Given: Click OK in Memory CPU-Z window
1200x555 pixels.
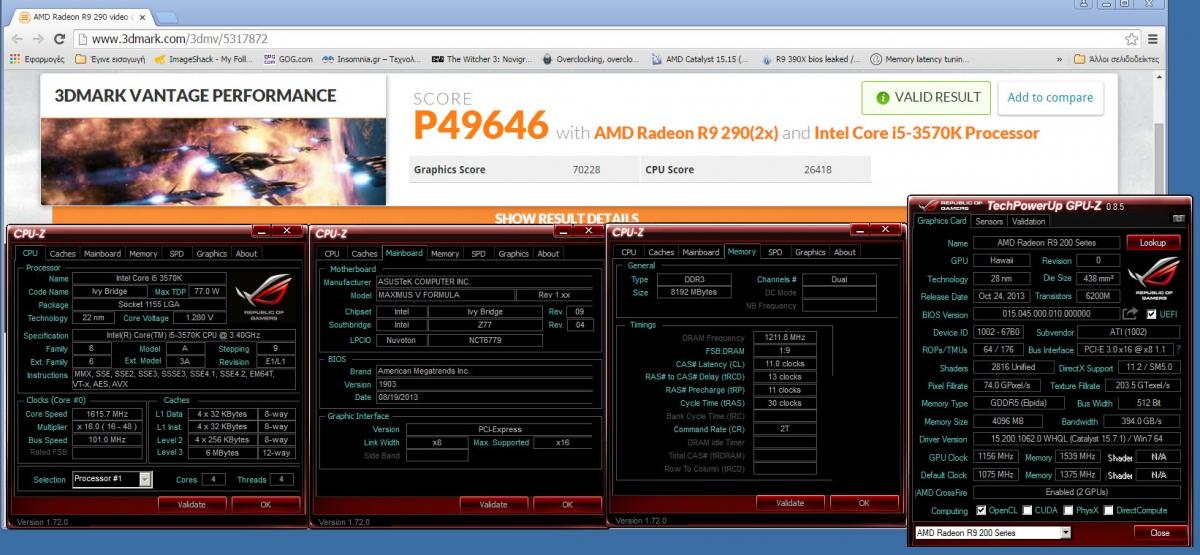Looking at the screenshot, I should tap(865, 502).
